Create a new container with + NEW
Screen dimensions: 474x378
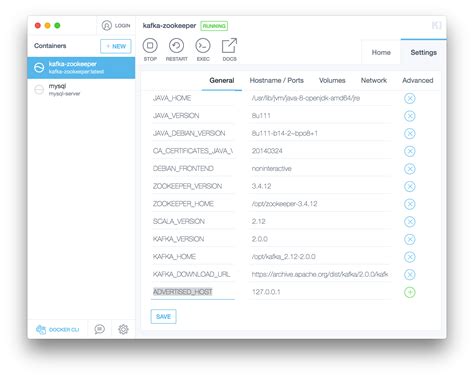click(x=116, y=46)
